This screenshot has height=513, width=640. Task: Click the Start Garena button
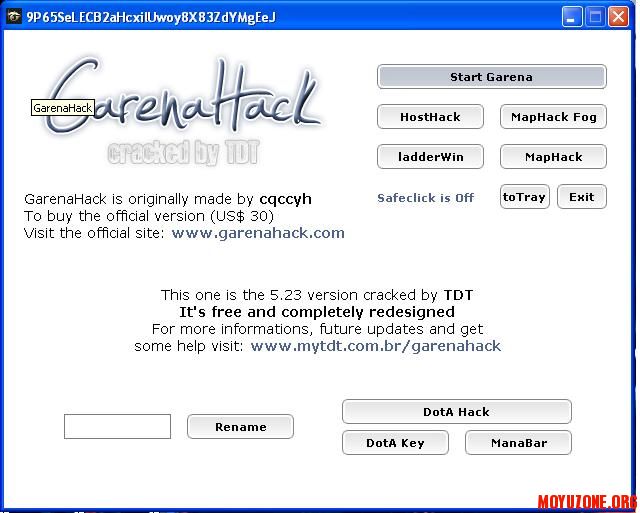(x=491, y=77)
